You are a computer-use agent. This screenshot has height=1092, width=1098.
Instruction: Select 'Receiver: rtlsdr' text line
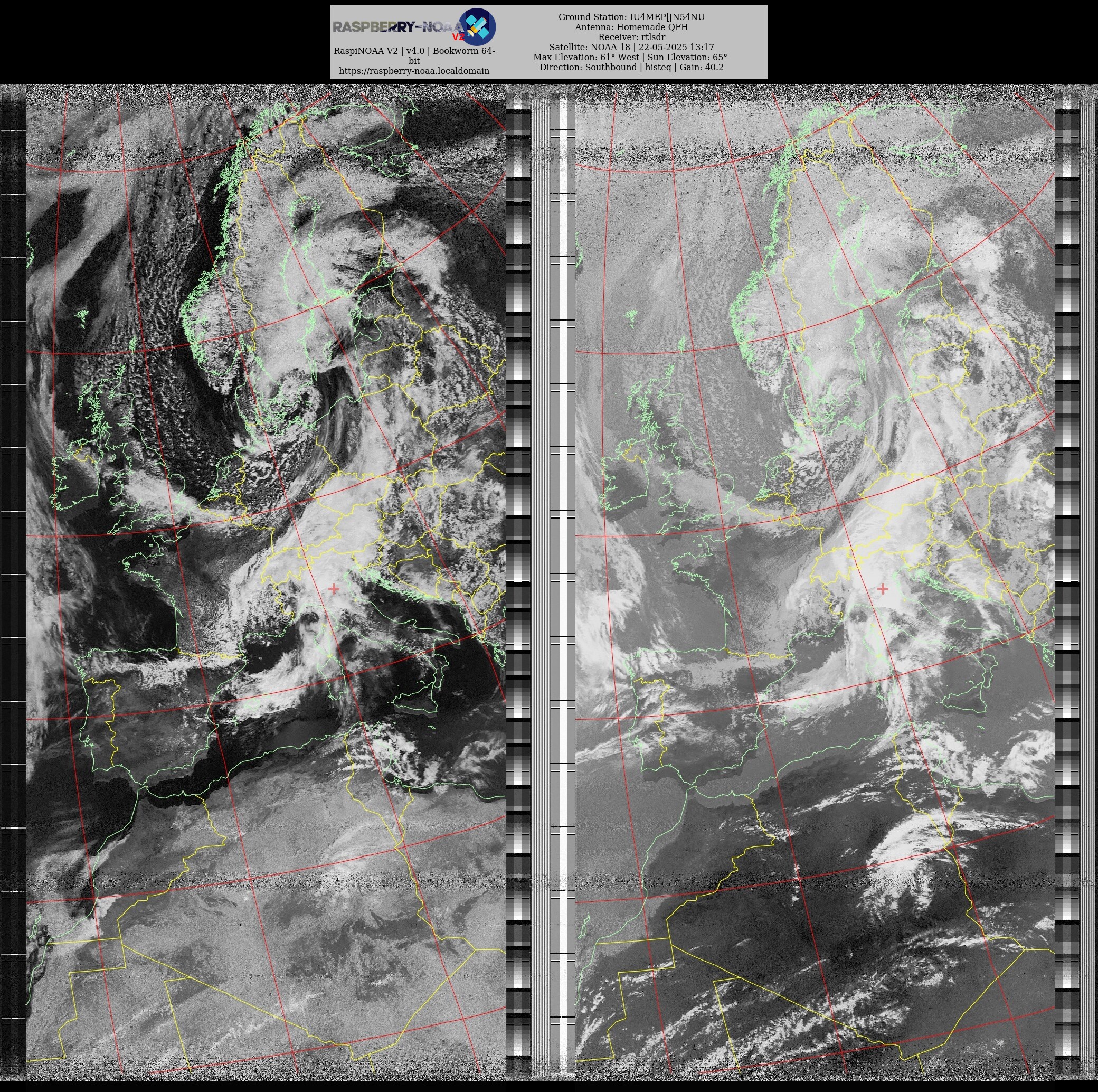tap(631, 37)
